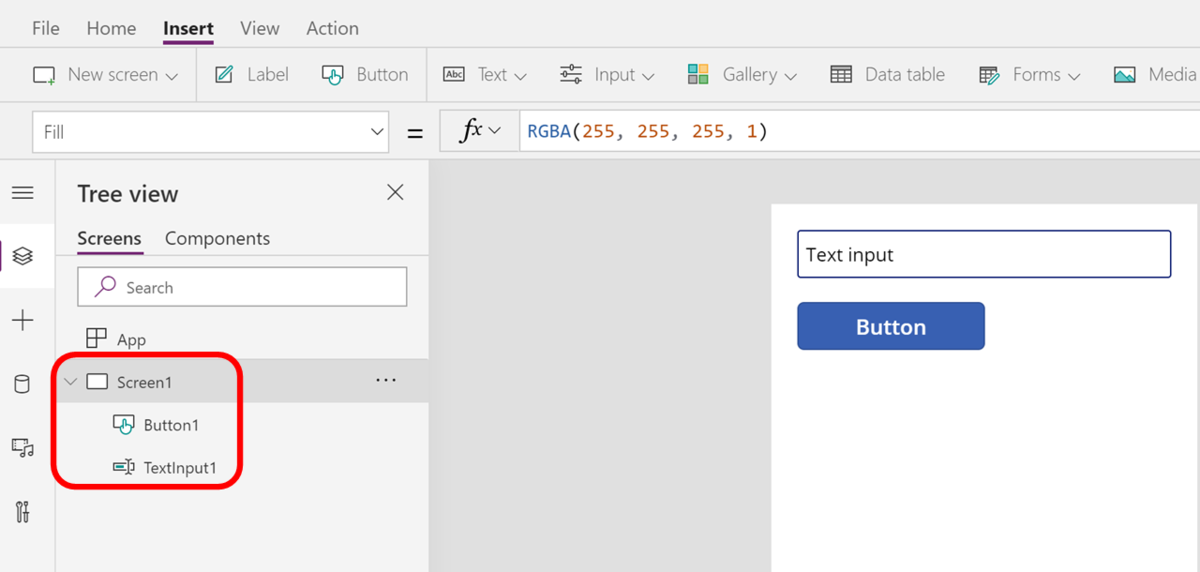Open the Action tab

332,28
